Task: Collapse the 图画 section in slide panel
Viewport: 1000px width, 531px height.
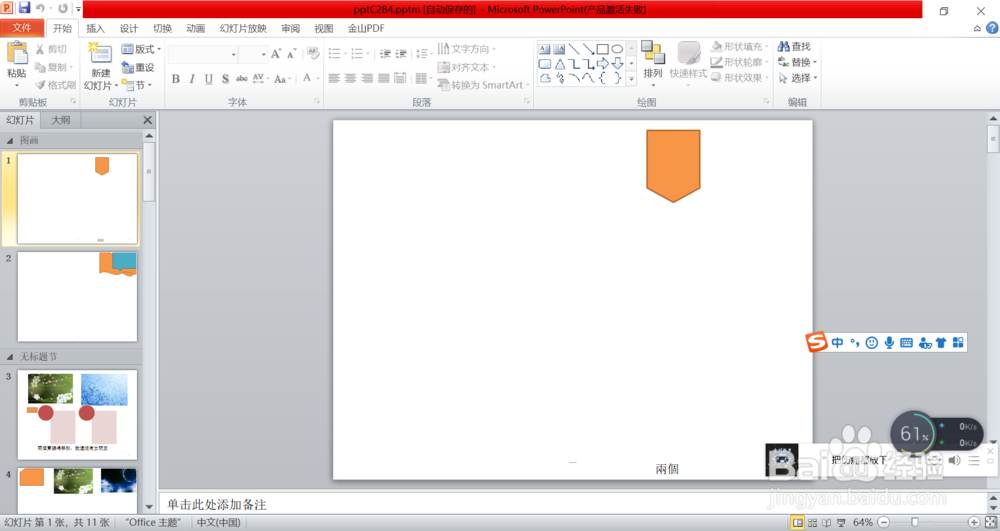Action: pyautogui.click(x=10, y=140)
